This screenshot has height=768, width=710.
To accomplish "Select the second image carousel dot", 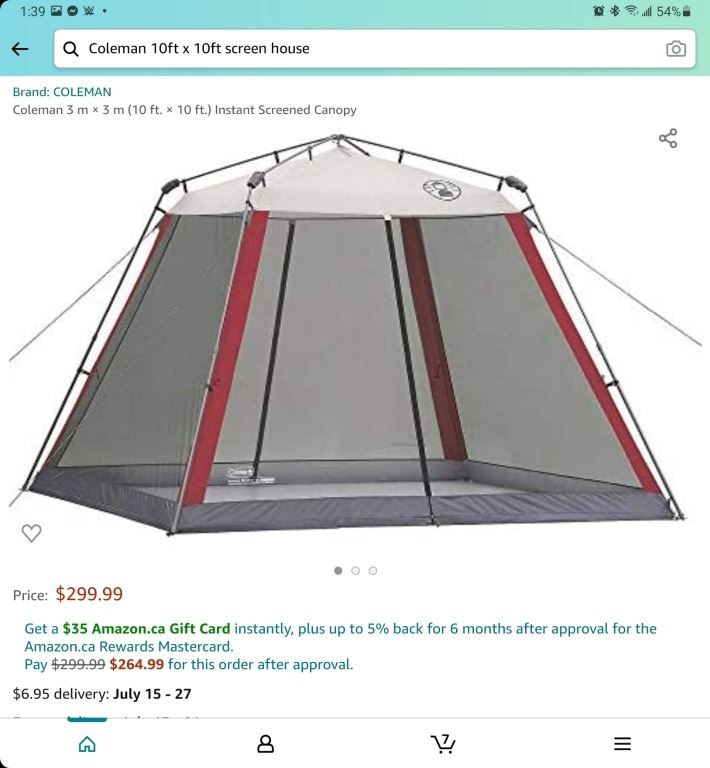I will [x=355, y=571].
